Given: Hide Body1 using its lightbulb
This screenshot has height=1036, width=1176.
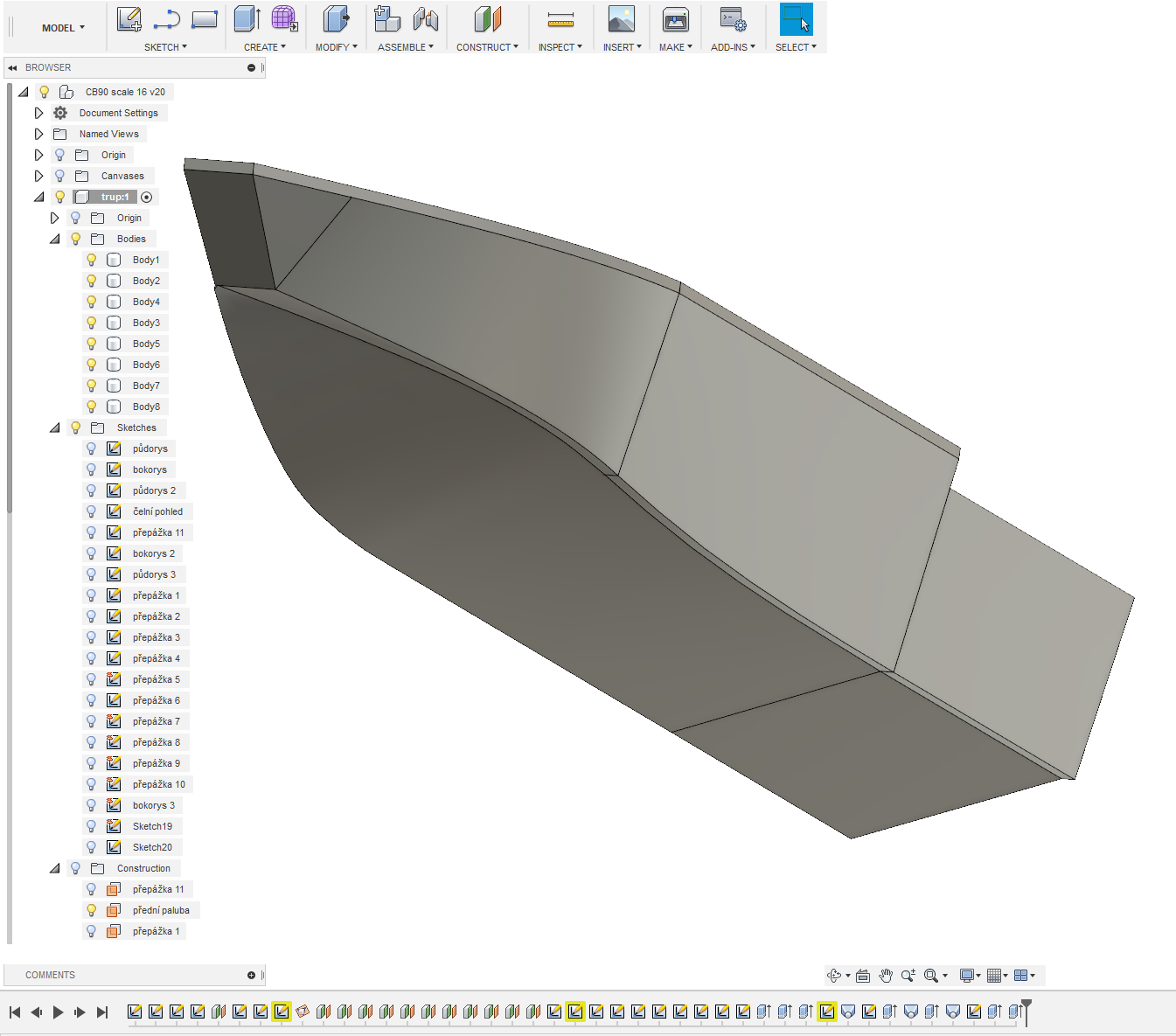Looking at the screenshot, I should (91, 260).
